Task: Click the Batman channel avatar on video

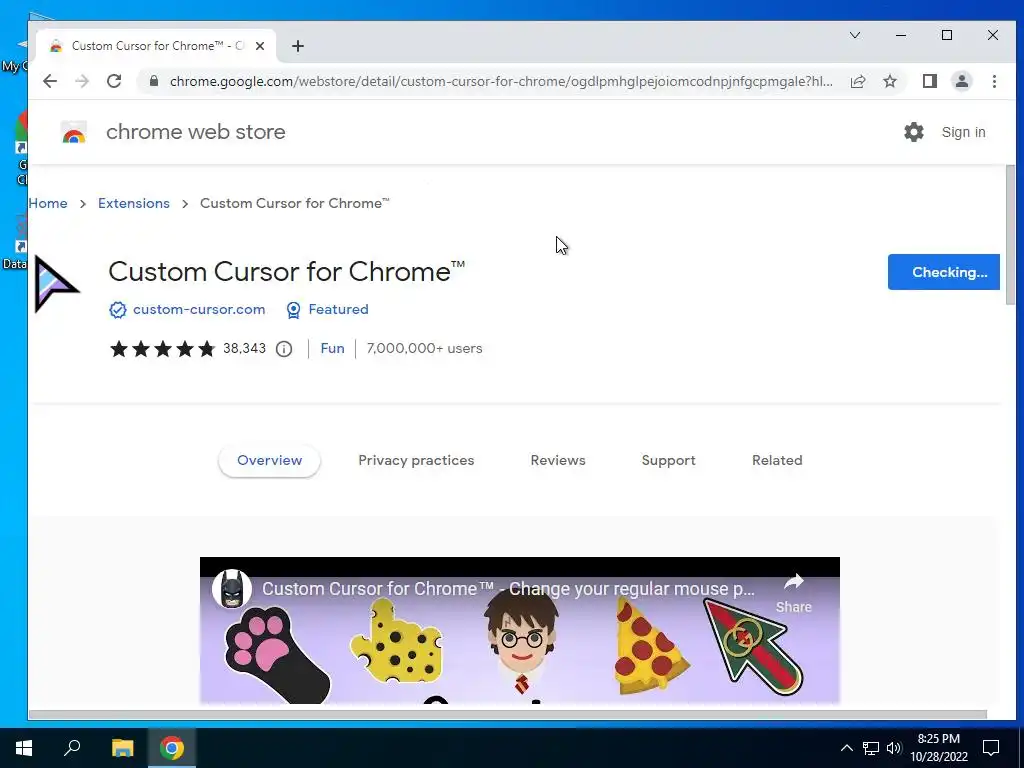Action: (x=232, y=588)
